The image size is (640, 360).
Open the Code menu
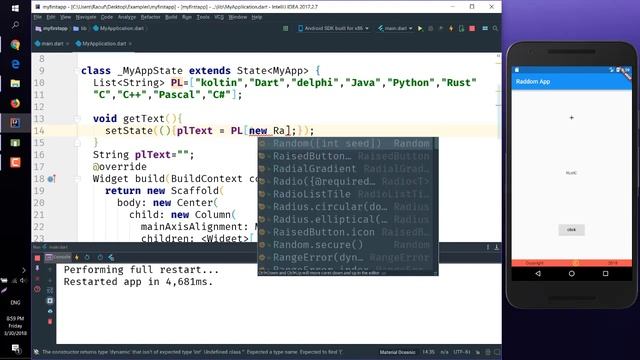click(107, 17)
